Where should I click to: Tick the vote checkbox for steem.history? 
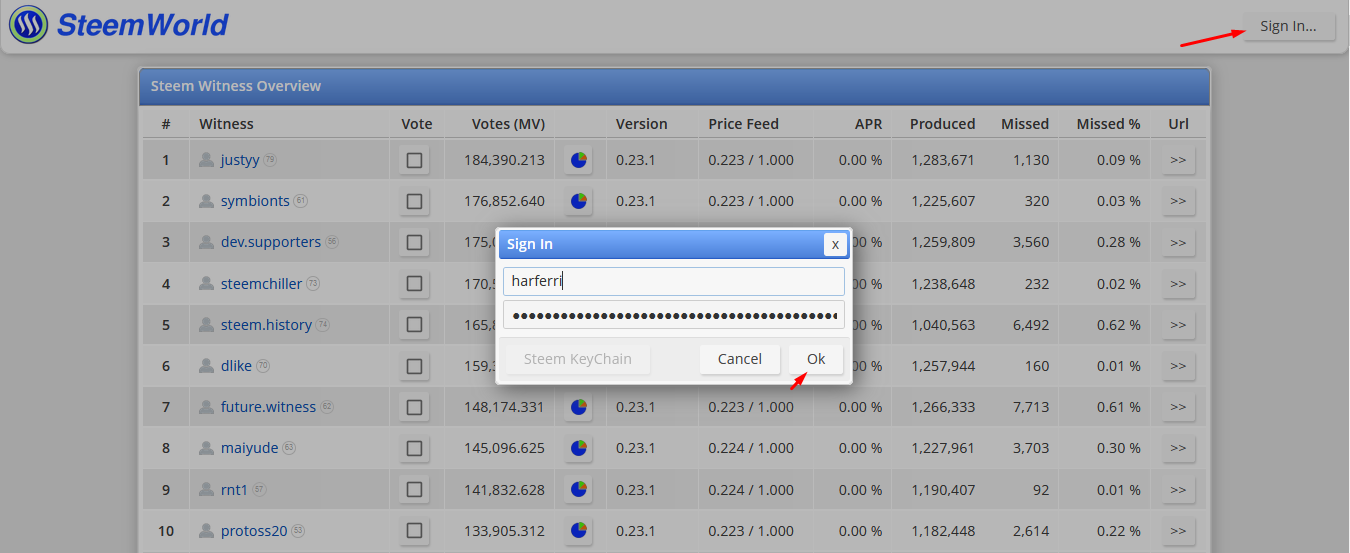414,325
